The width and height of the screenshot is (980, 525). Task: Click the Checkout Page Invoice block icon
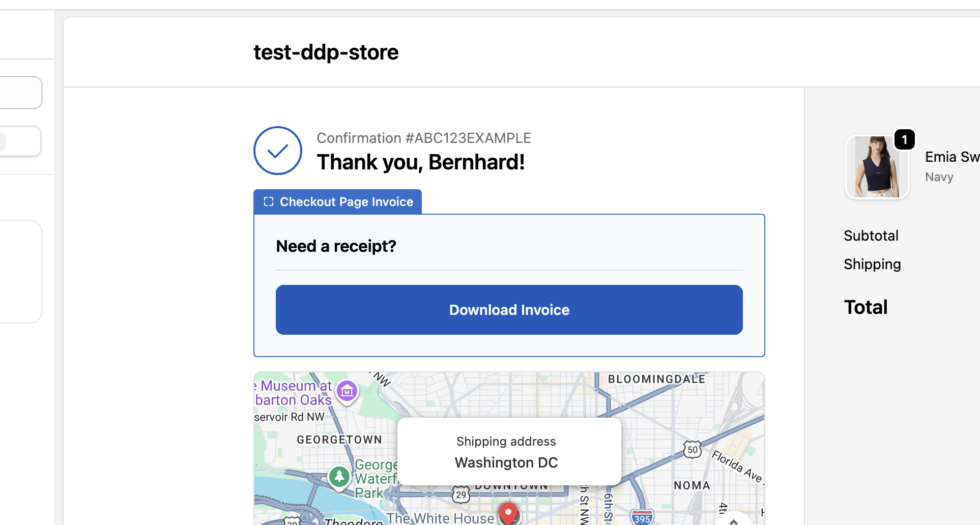[268, 202]
